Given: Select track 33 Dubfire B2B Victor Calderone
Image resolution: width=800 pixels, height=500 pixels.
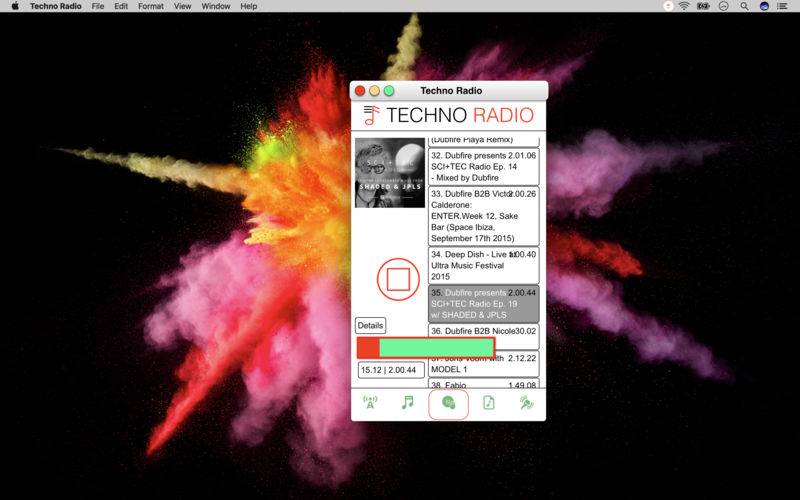Looking at the screenshot, I should pos(483,216).
